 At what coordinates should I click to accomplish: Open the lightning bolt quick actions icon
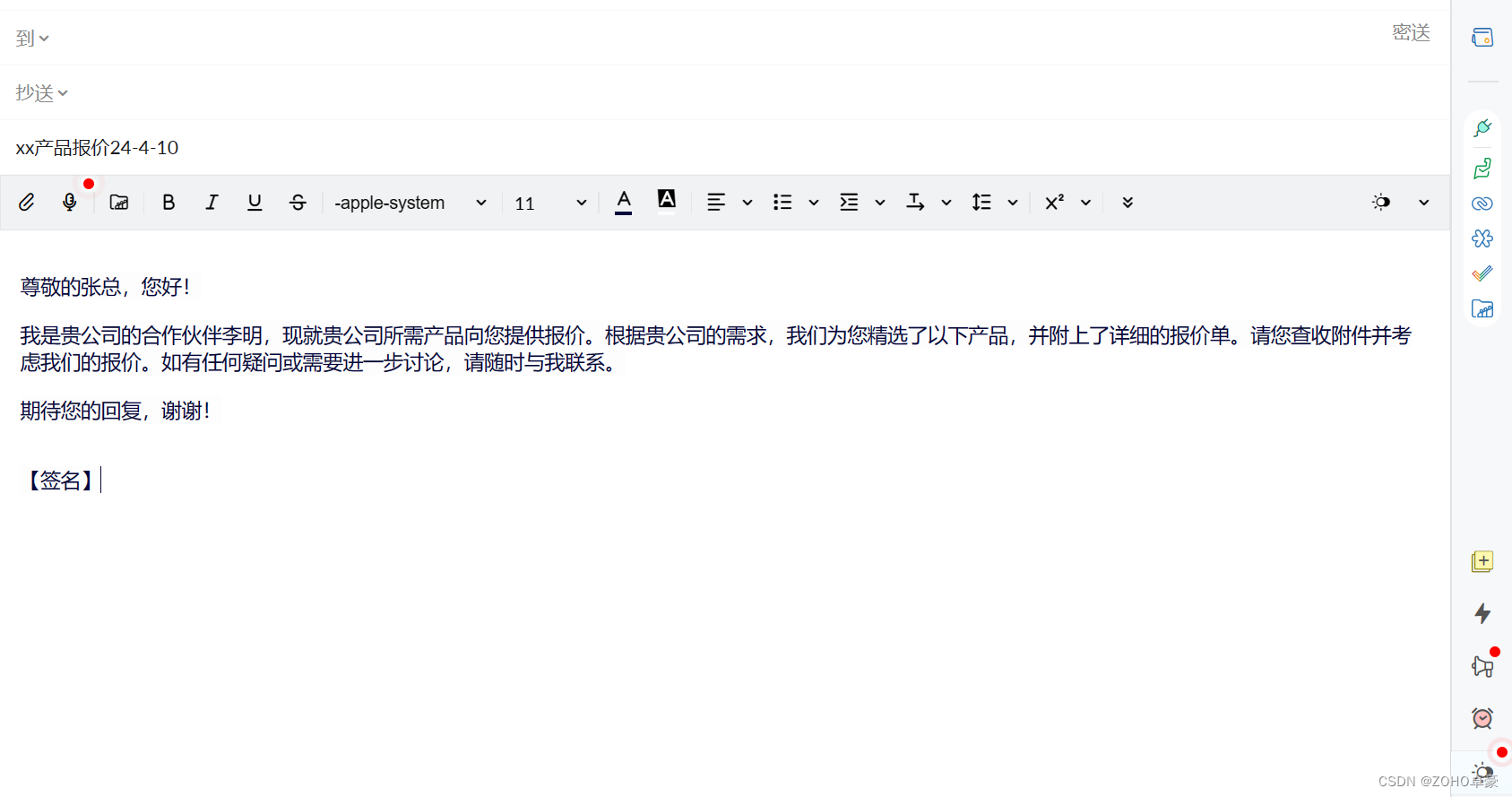point(1482,614)
